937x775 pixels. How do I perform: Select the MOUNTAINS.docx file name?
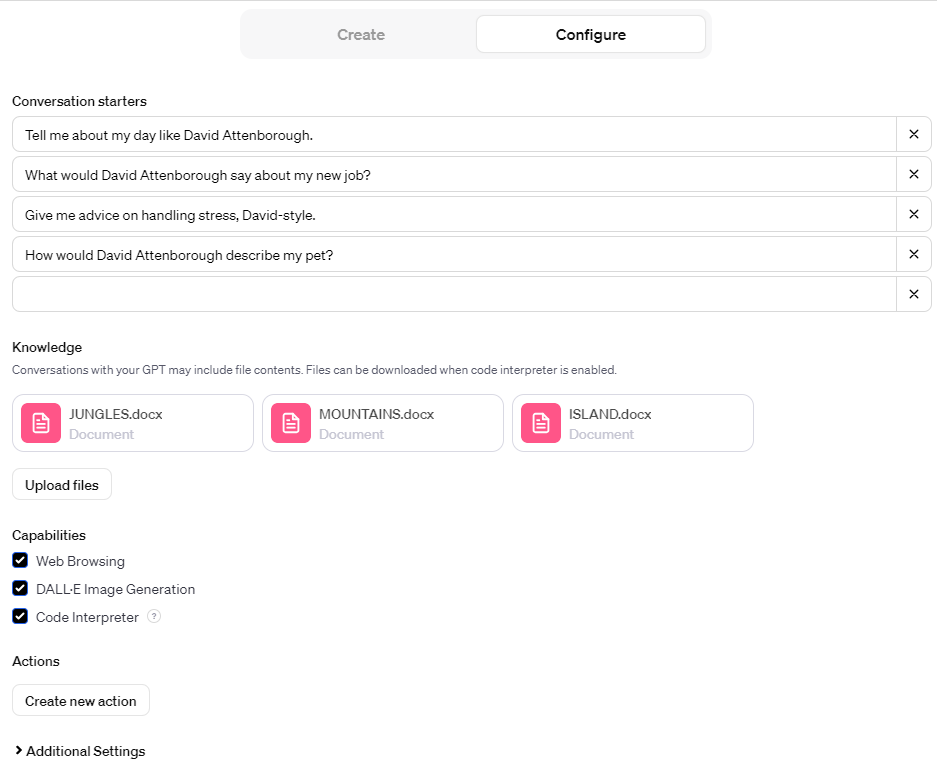376,414
